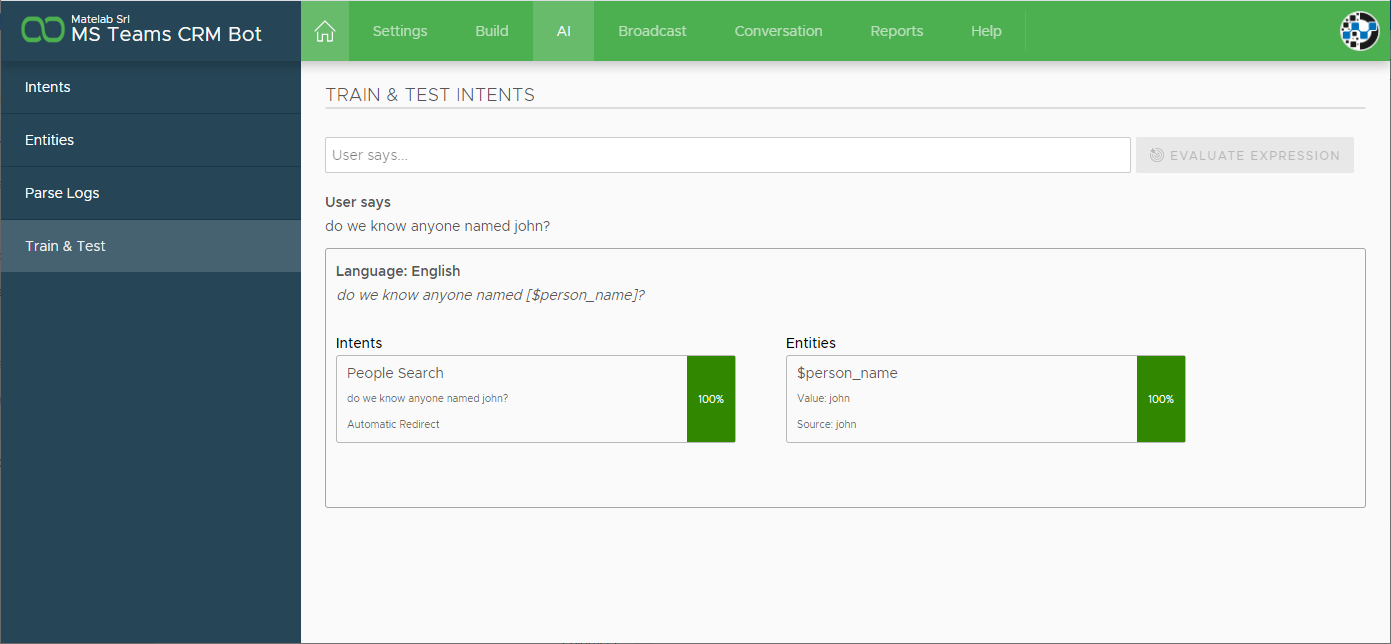The image size is (1391, 644).
Task: Open the user avatar in top corner
Action: click(1359, 31)
